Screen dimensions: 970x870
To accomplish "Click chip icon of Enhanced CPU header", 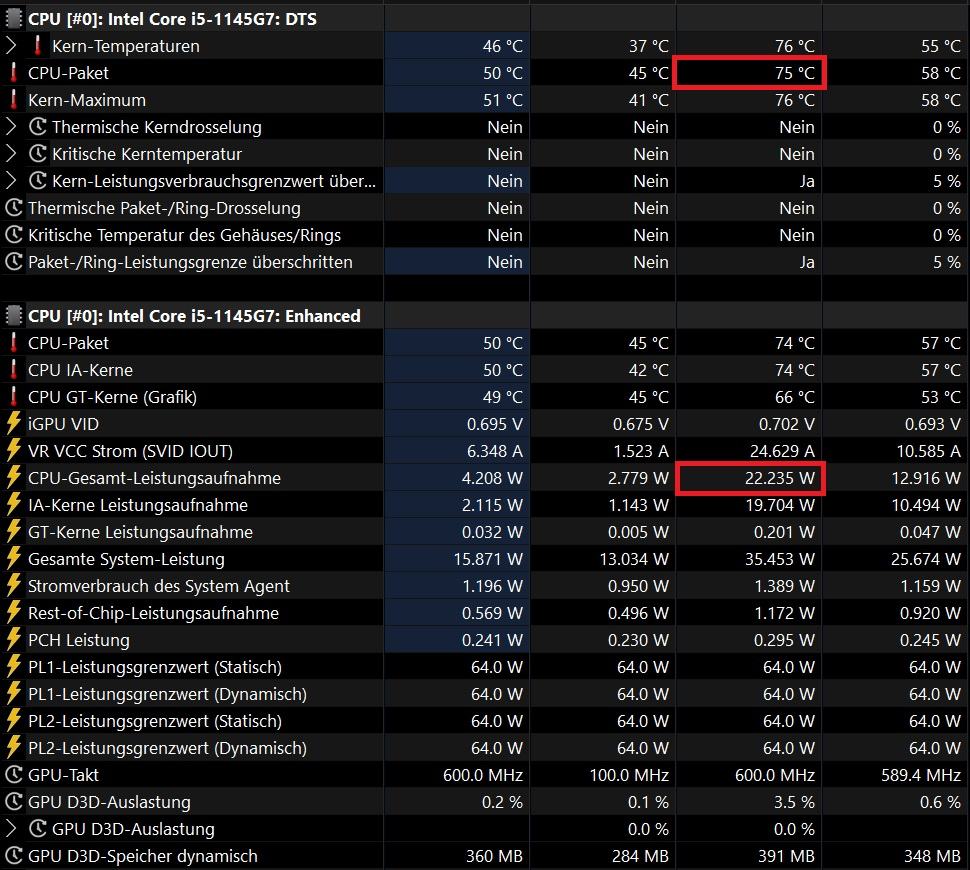I will click(13, 316).
